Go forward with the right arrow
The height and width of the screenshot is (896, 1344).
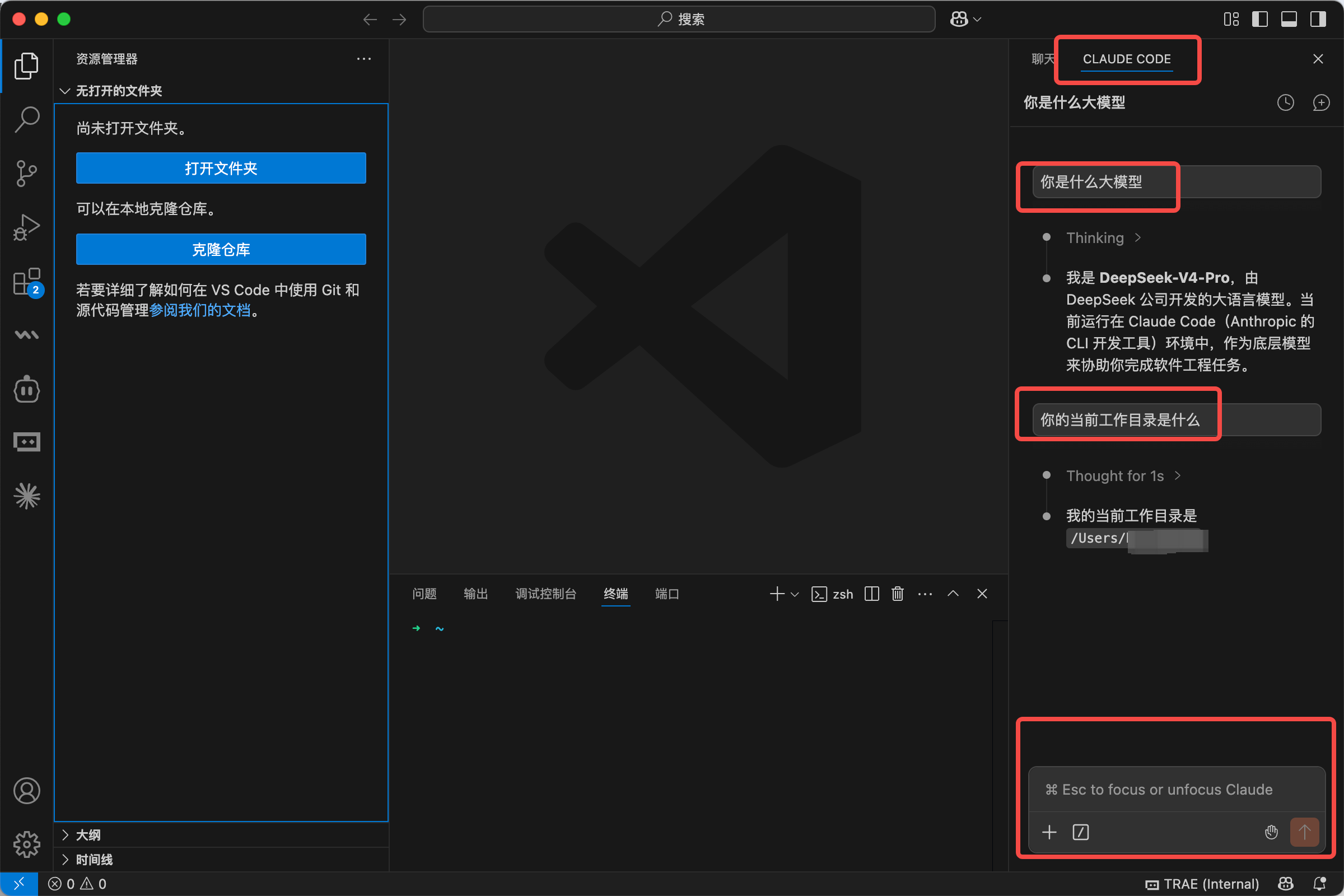coord(399,20)
